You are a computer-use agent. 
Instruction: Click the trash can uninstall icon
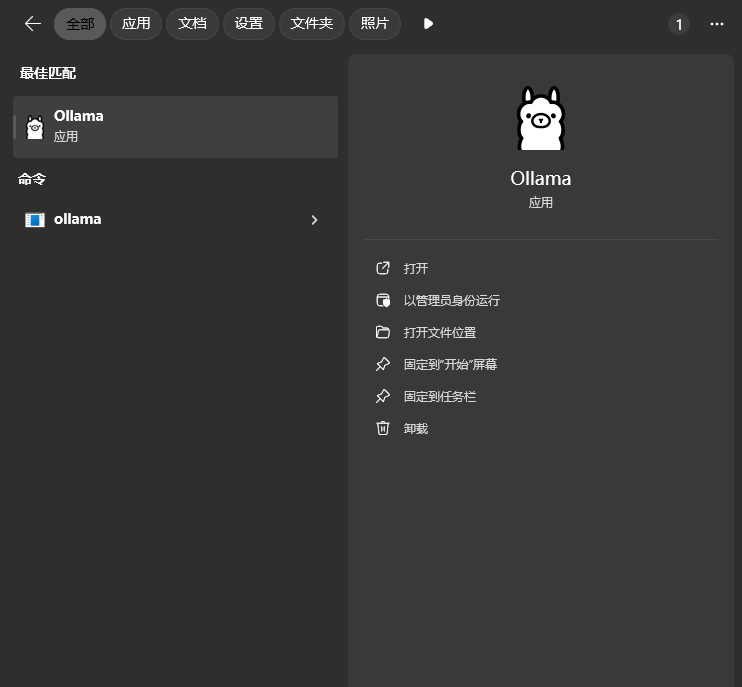383,428
